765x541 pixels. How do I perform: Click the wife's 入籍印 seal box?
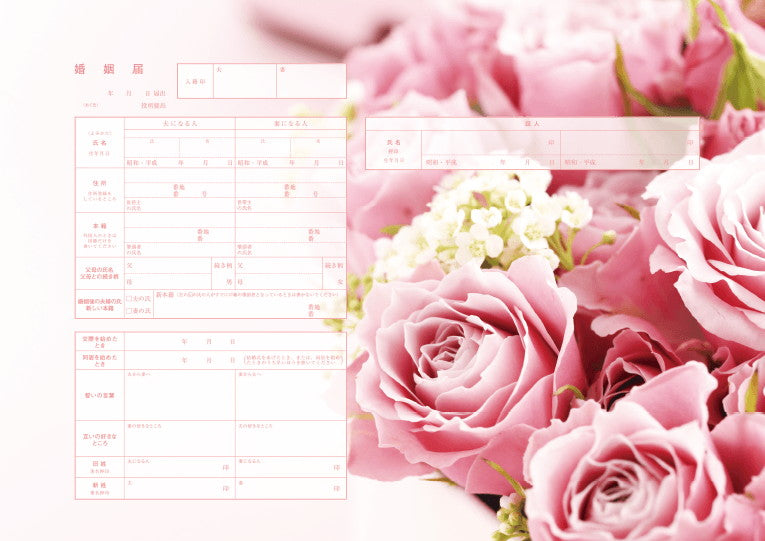(x=311, y=84)
